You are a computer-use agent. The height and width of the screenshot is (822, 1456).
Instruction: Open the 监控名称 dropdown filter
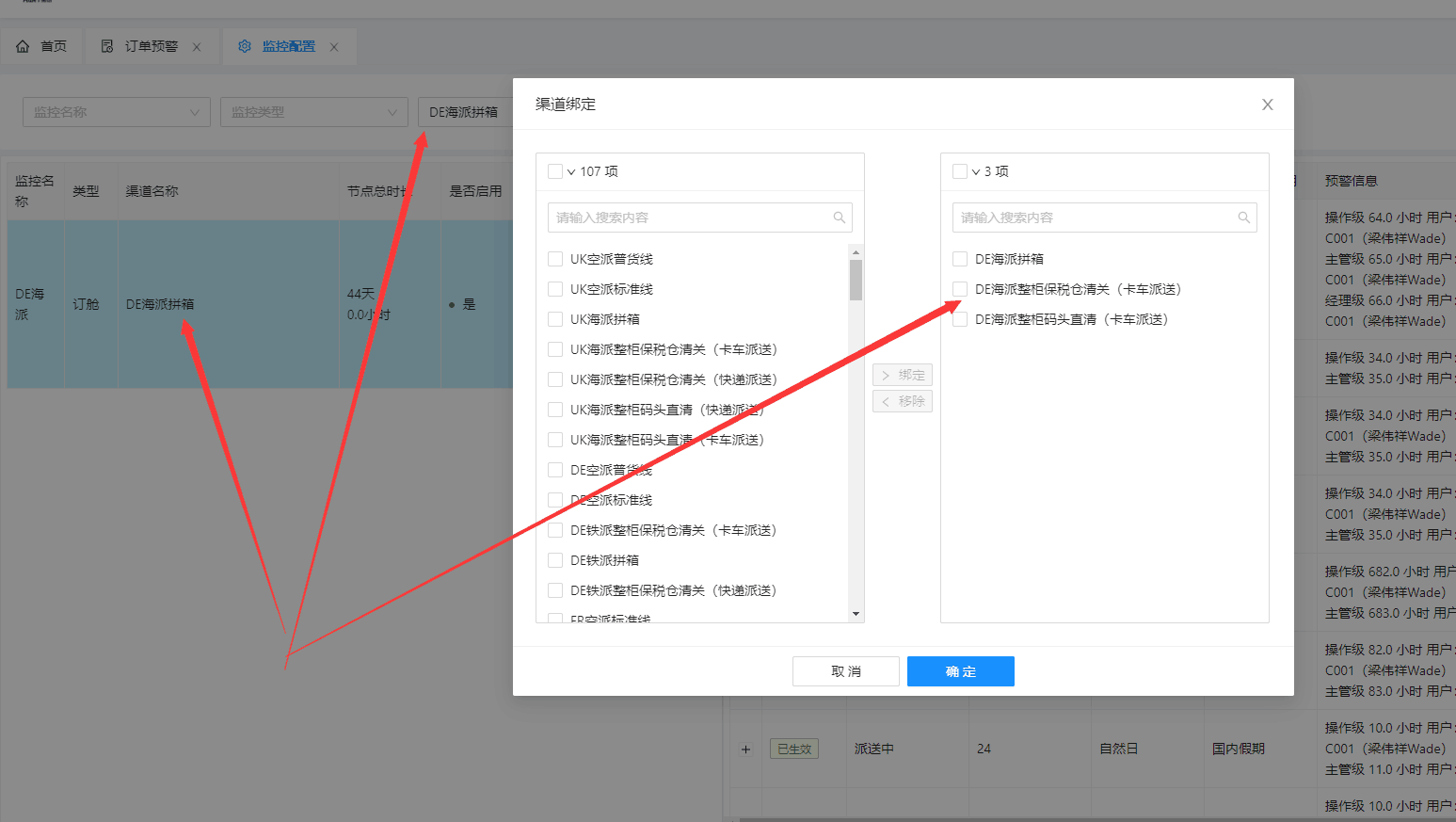(116, 112)
